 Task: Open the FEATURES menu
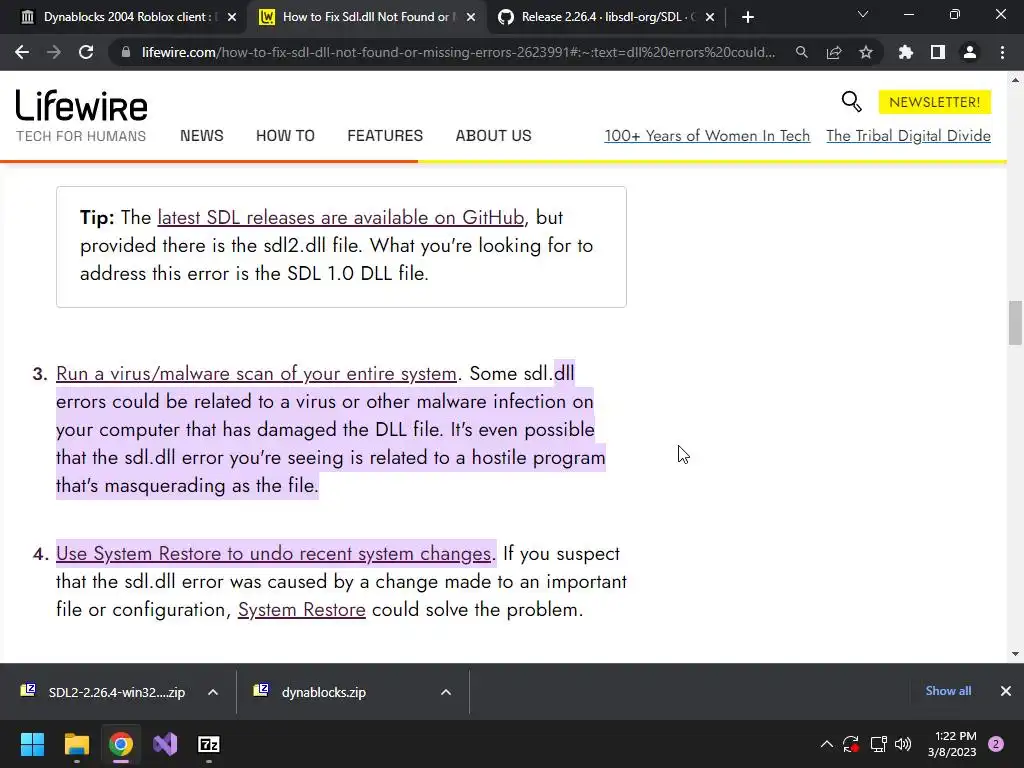(x=385, y=136)
